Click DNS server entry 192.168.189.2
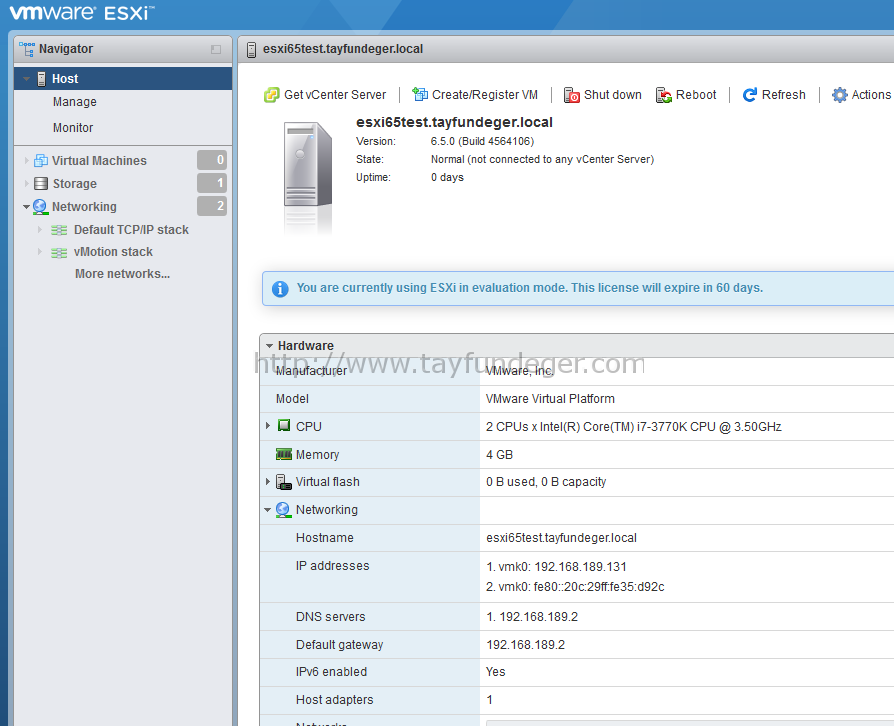The height and width of the screenshot is (726, 894). click(532, 617)
